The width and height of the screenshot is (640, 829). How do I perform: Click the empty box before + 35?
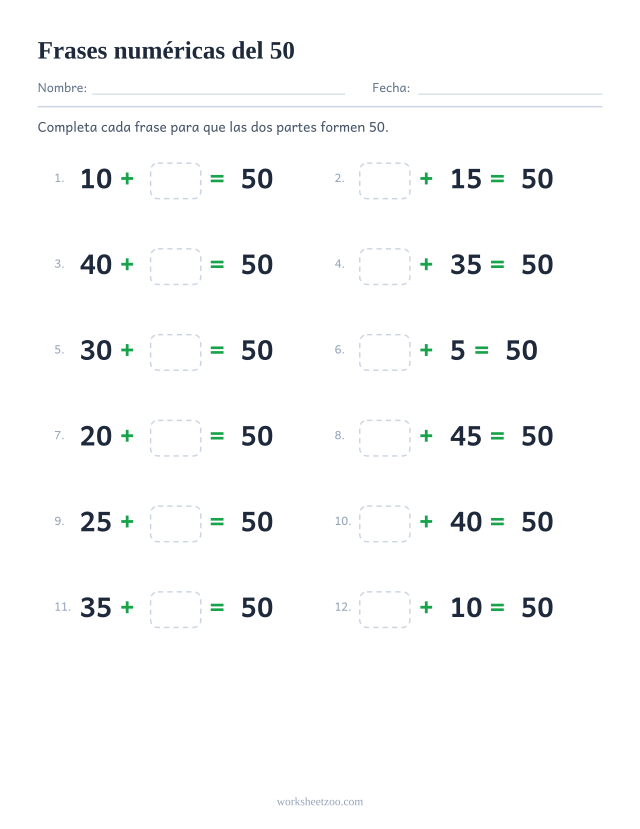click(385, 266)
